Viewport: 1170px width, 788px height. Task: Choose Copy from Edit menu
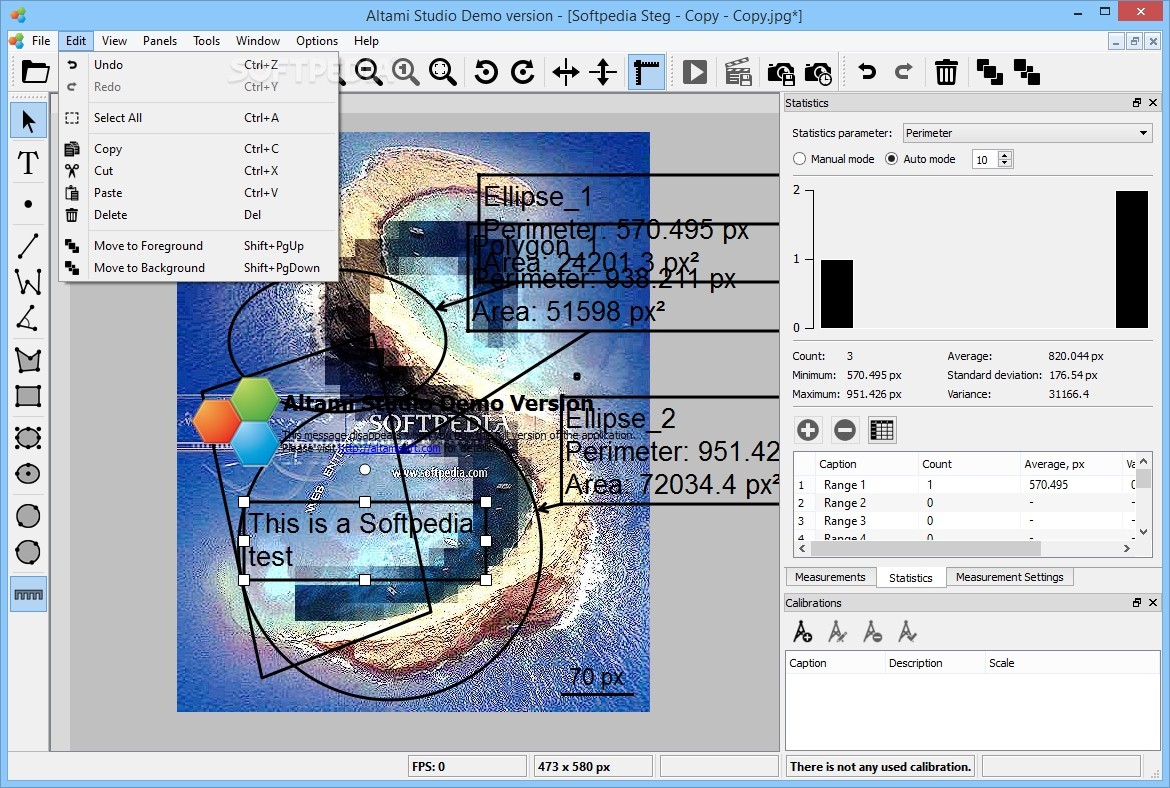click(x=198, y=149)
